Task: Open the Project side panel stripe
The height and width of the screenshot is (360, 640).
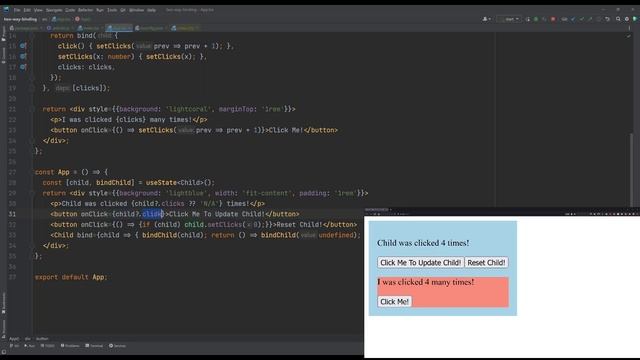Action: 4,34
